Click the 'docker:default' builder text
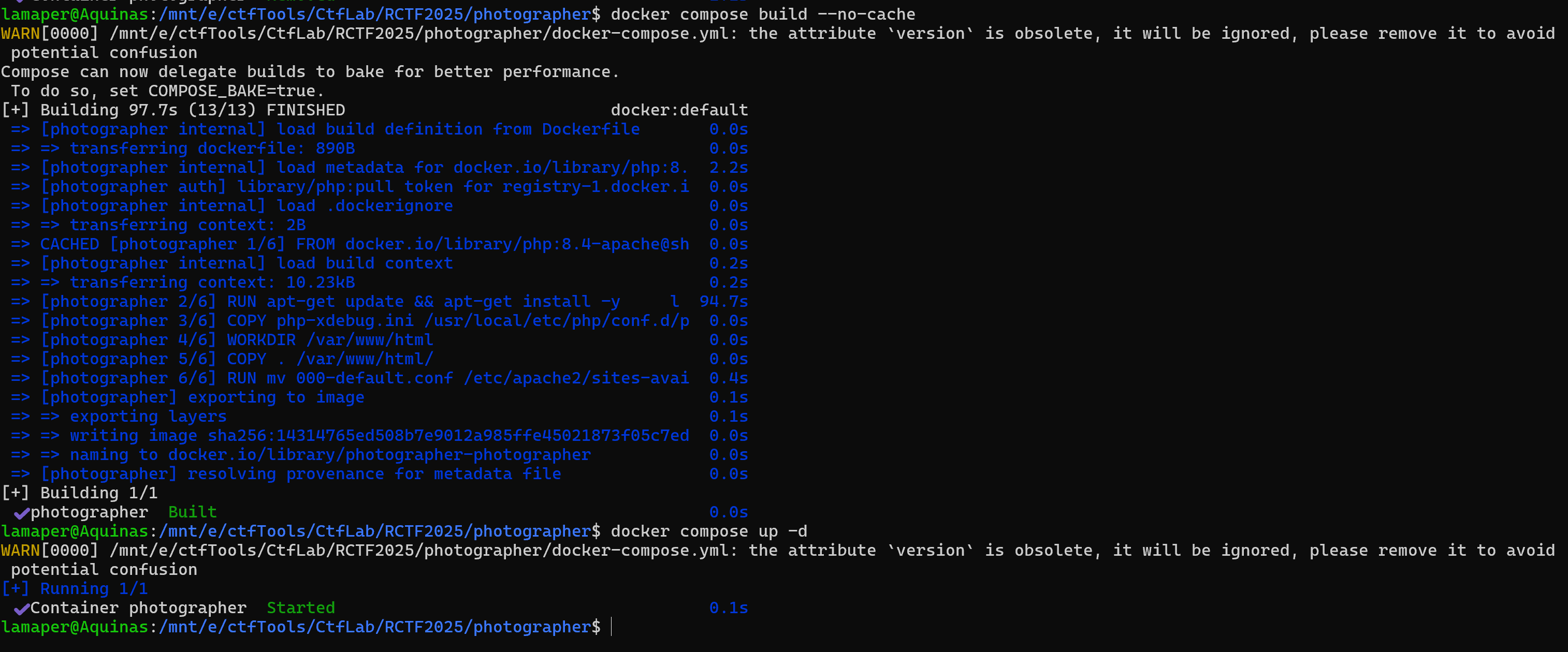 [679, 110]
